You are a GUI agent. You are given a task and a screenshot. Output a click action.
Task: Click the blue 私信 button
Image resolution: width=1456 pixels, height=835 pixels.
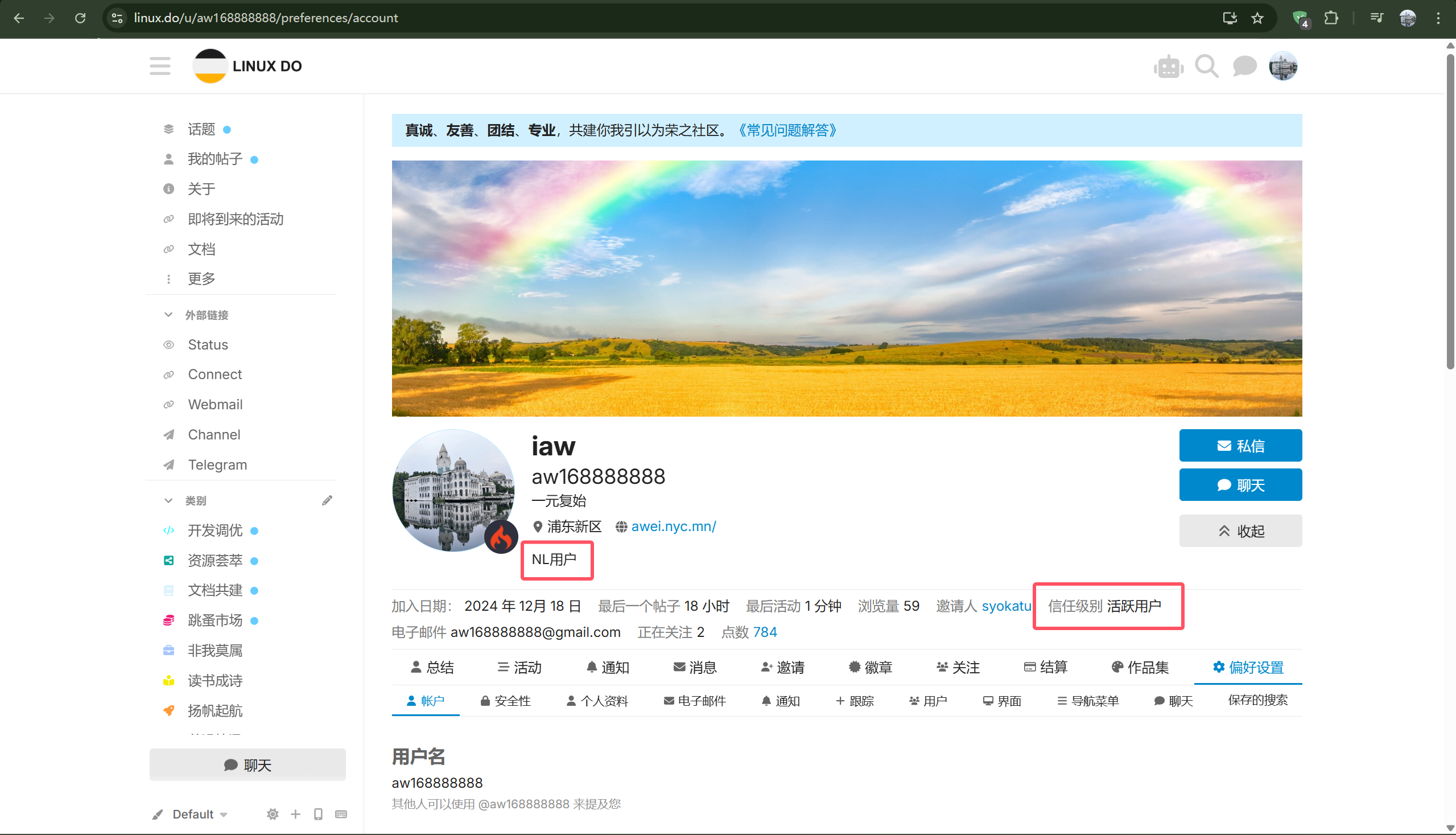pyautogui.click(x=1240, y=446)
